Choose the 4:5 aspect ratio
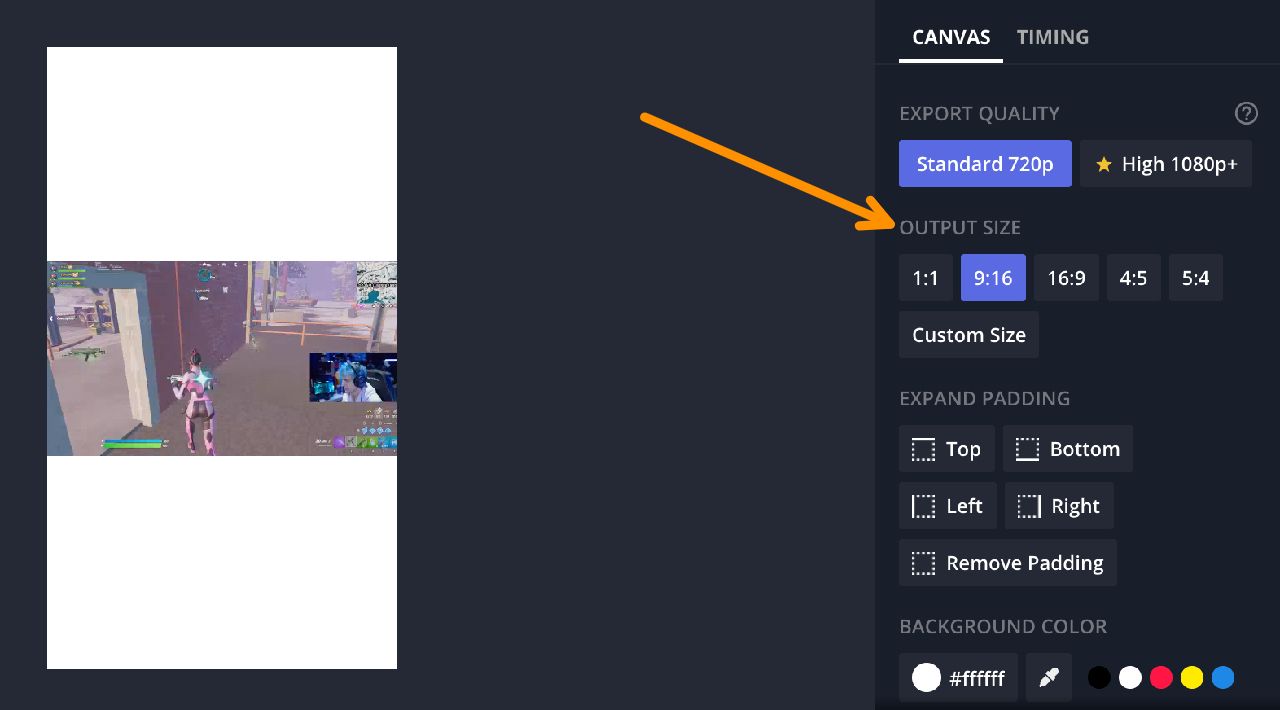This screenshot has height=710, width=1280. click(x=1133, y=278)
